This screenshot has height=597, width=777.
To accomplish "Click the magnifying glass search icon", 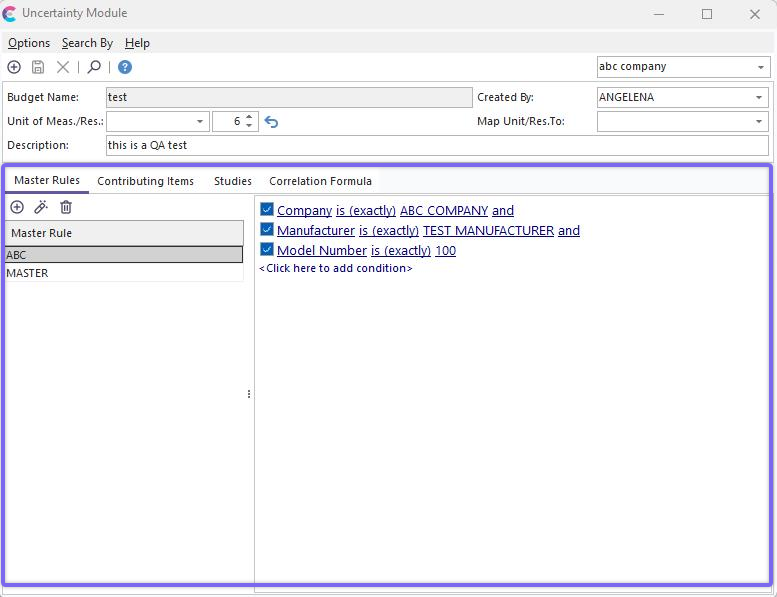I will 94,67.
